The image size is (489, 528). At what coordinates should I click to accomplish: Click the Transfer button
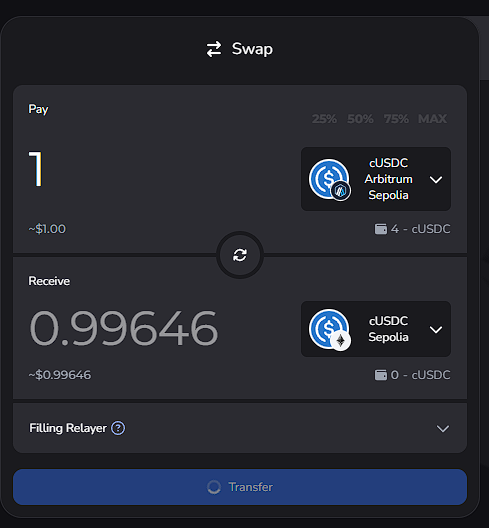coord(240,487)
